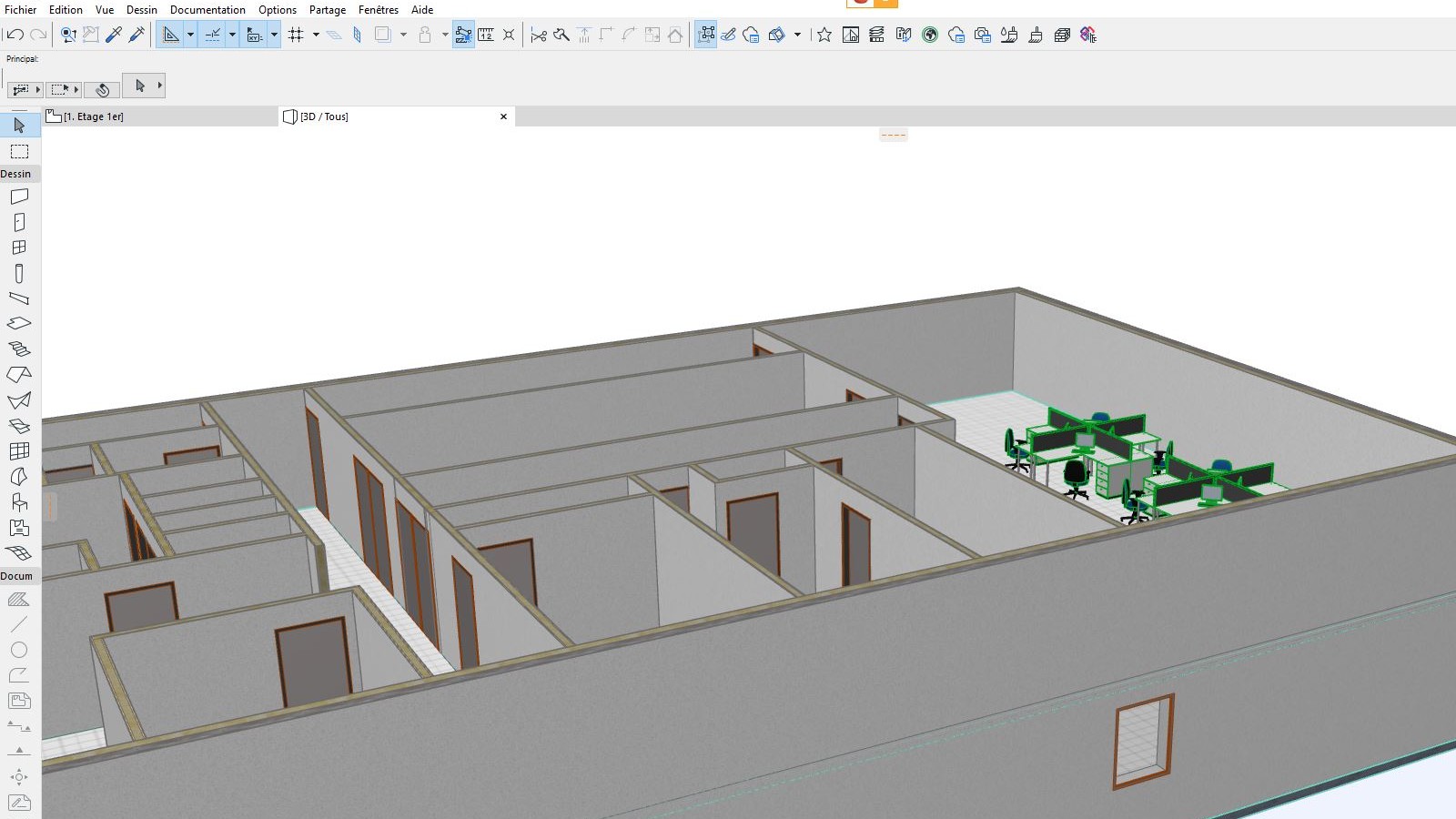Pick the Roof tool

click(19, 375)
